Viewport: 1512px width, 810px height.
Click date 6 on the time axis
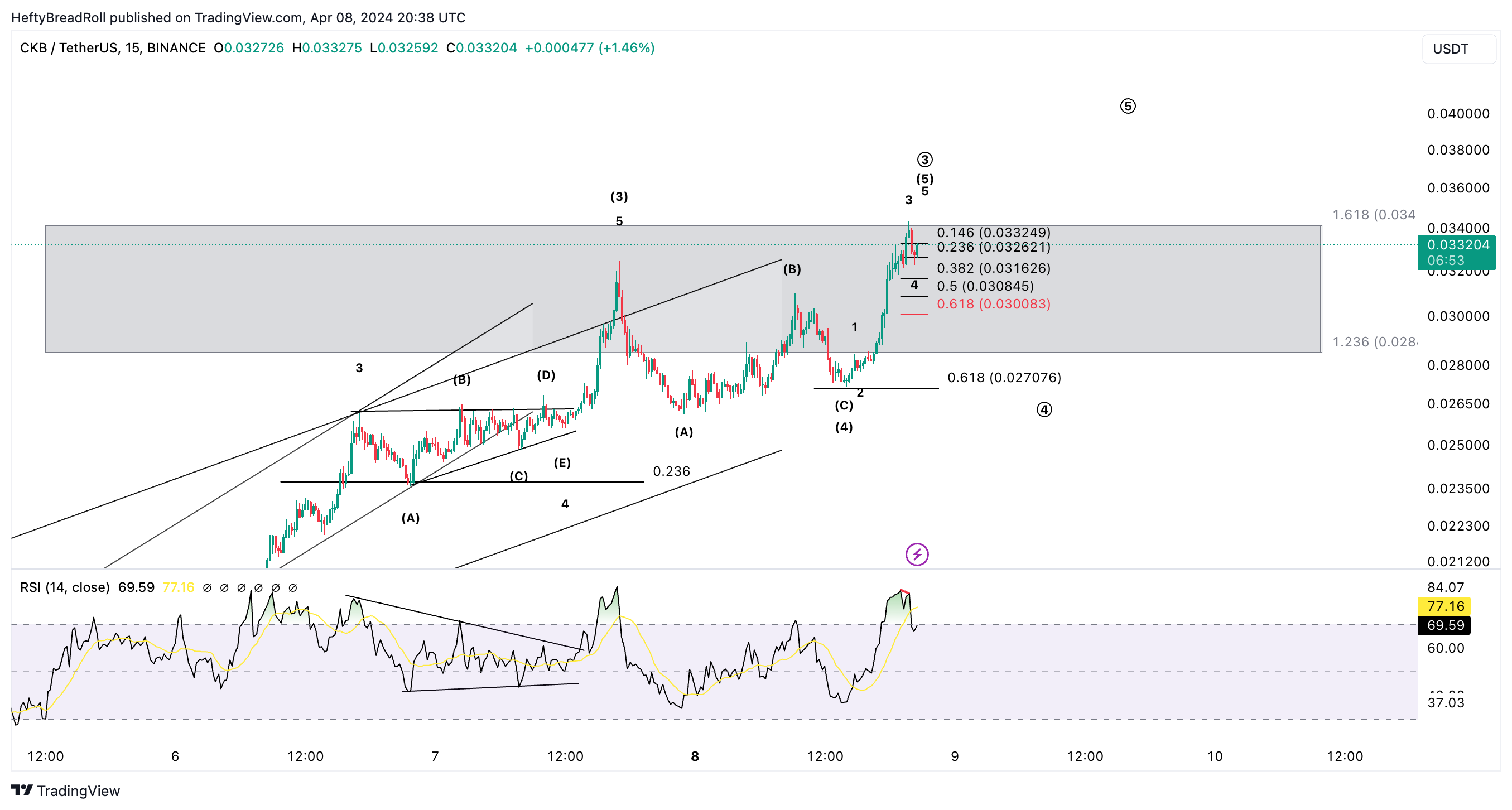pos(175,756)
